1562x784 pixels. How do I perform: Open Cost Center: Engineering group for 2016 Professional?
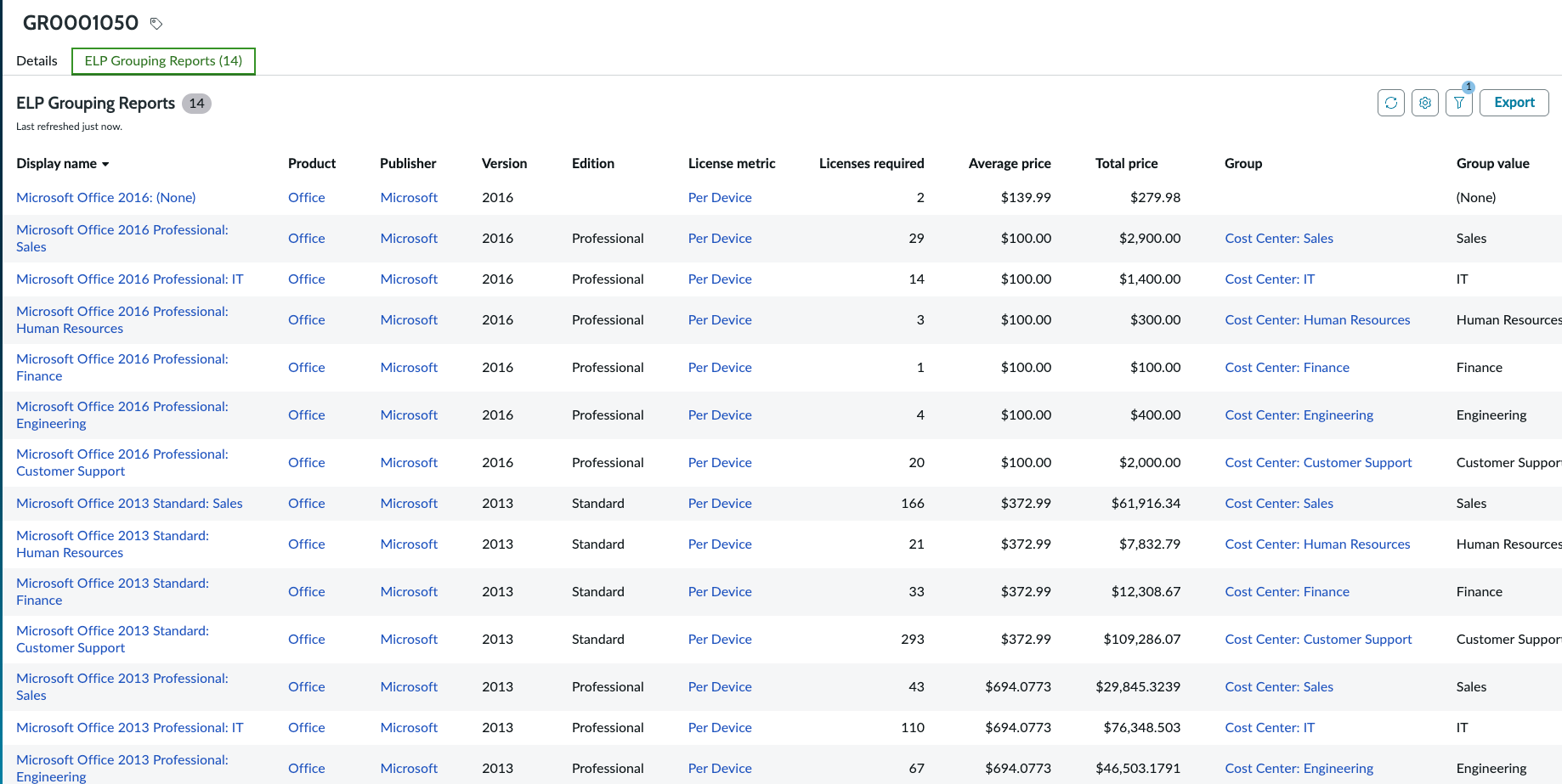[x=1299, y=415]
